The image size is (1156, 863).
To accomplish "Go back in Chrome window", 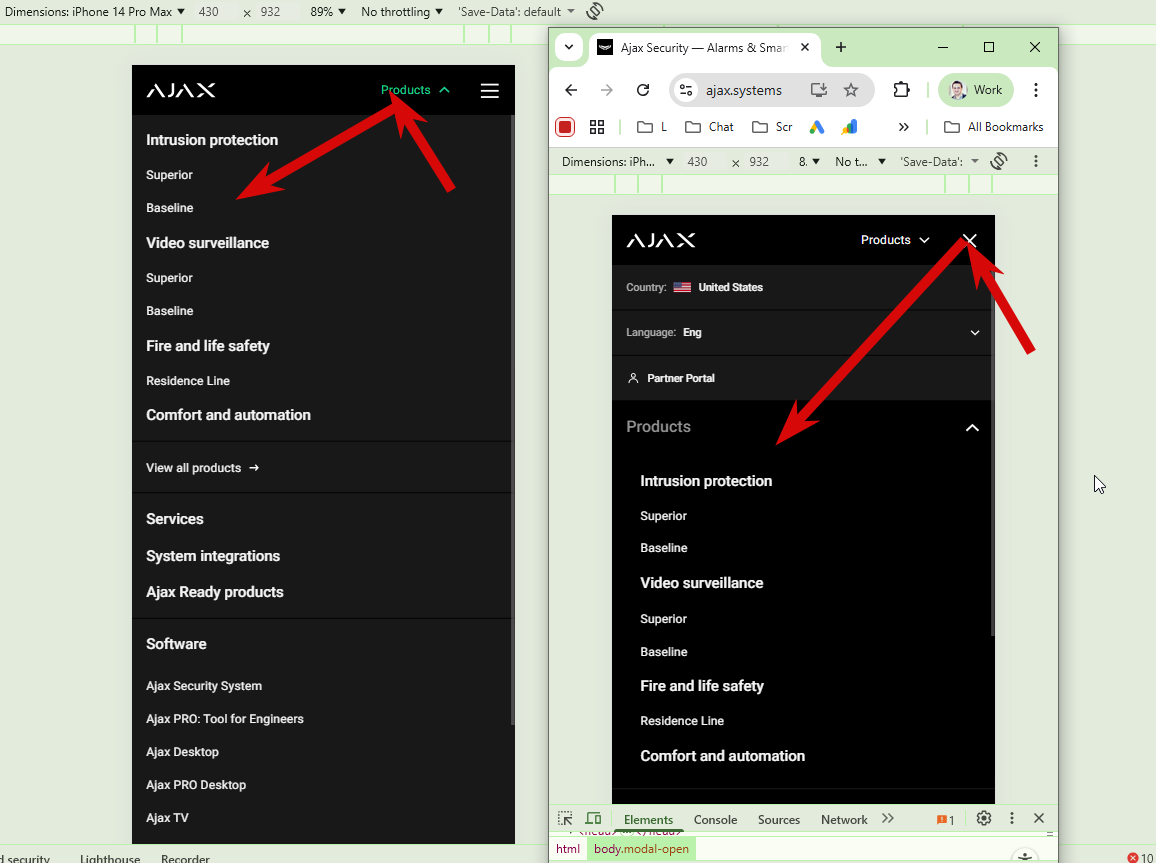I will 571,90.
